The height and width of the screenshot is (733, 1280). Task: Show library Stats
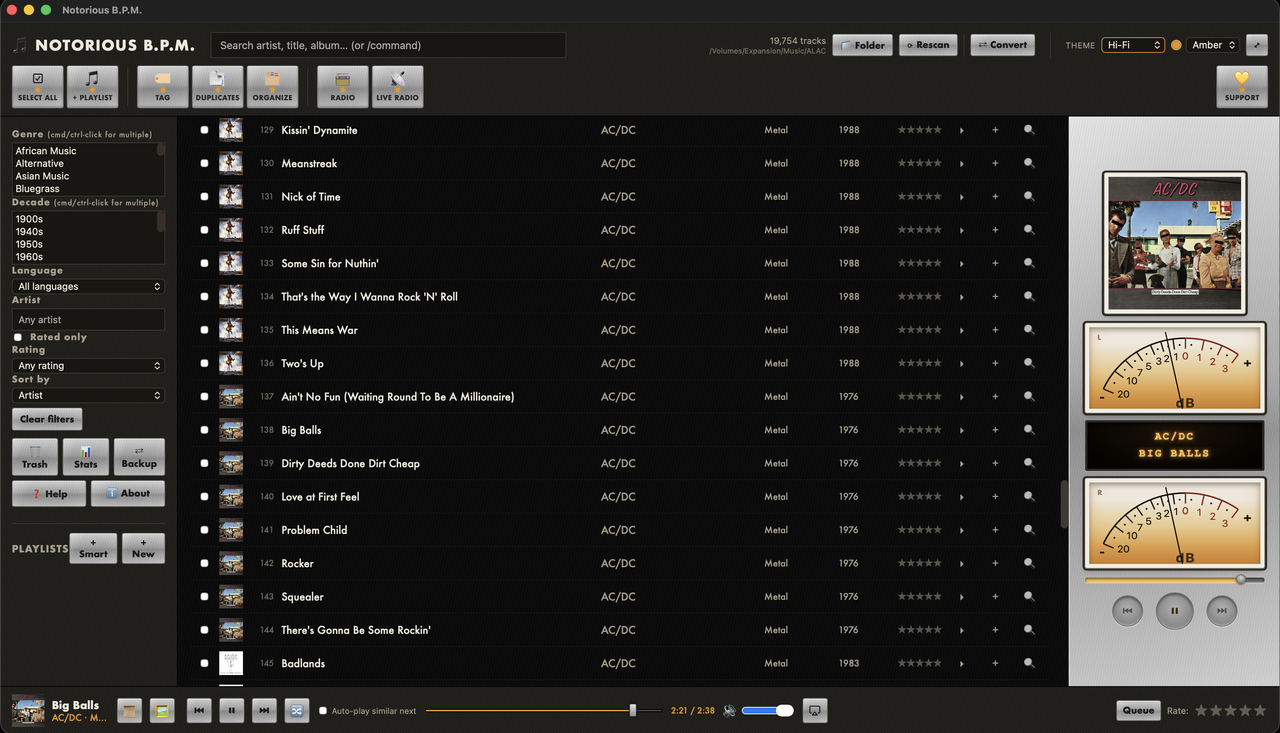click(86, 457)
